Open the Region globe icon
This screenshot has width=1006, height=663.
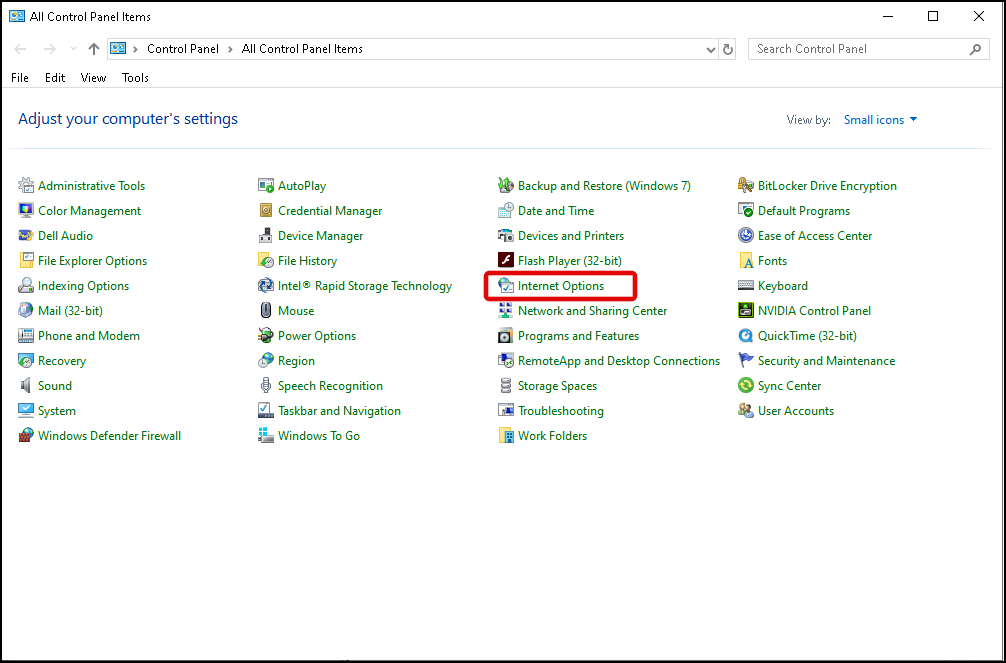(266, 361)
